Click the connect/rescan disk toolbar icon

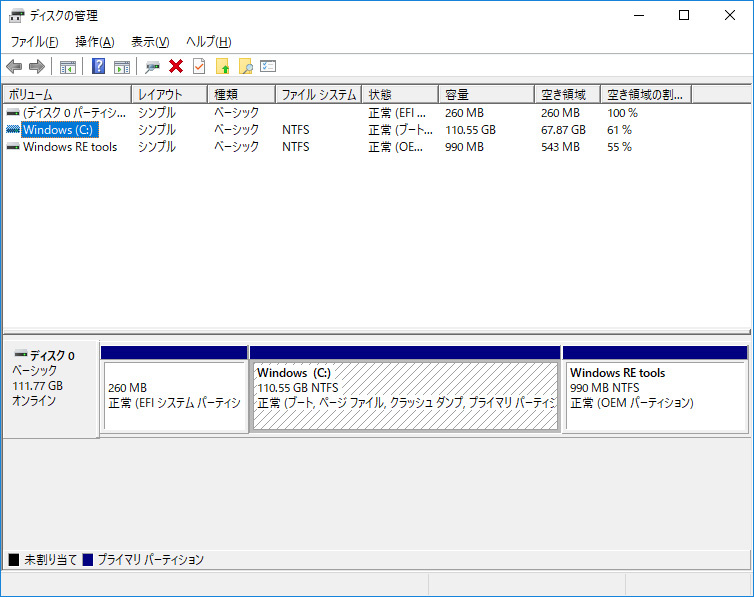point(152,66)
